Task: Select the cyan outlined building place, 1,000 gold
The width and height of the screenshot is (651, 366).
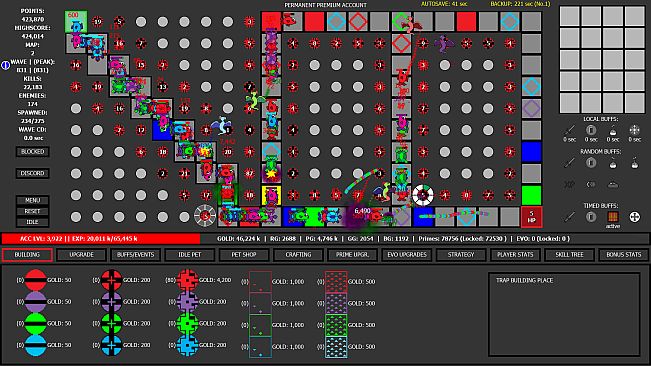Action: click(260, 346)
